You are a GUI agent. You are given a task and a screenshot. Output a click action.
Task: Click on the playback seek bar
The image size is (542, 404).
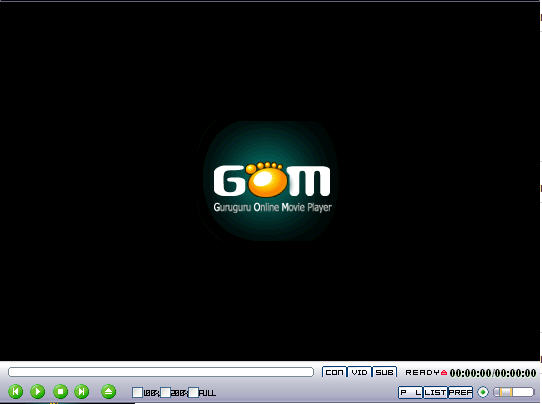click(x=161, y=372)
